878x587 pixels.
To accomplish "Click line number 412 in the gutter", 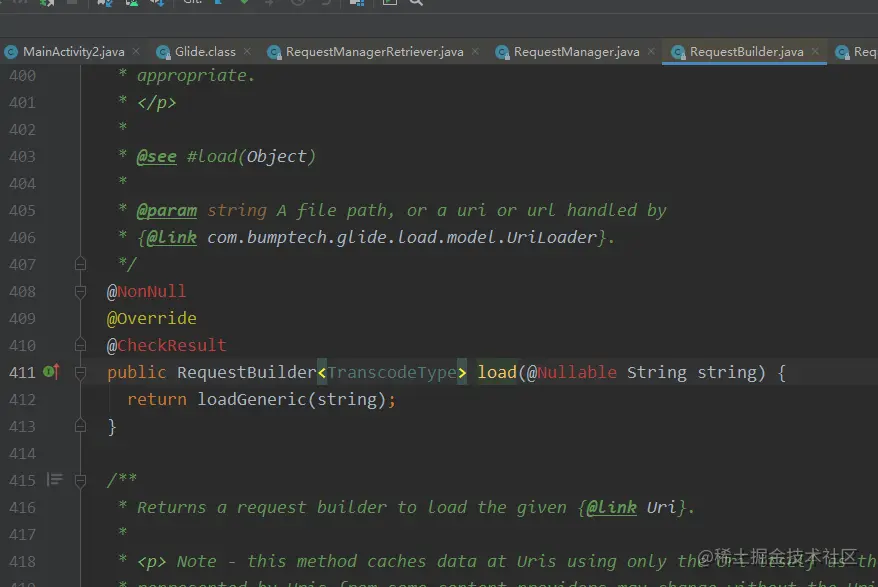I will (x=22, y=399).
